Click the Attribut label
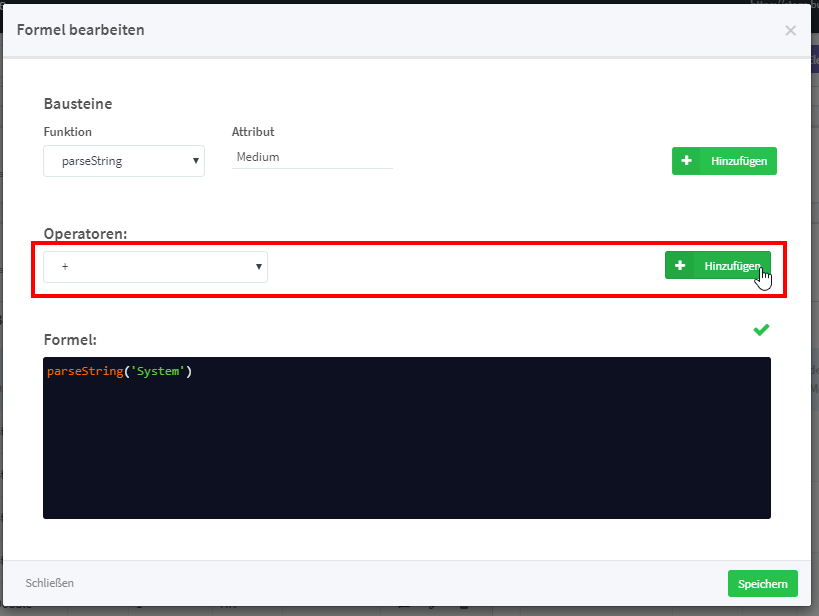Screen dimensions: 819x616 click(x=253, y=132)
